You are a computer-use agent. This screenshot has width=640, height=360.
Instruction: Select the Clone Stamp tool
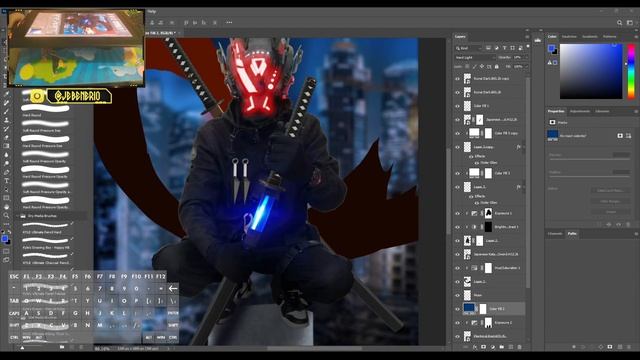(x=6, y=120)
